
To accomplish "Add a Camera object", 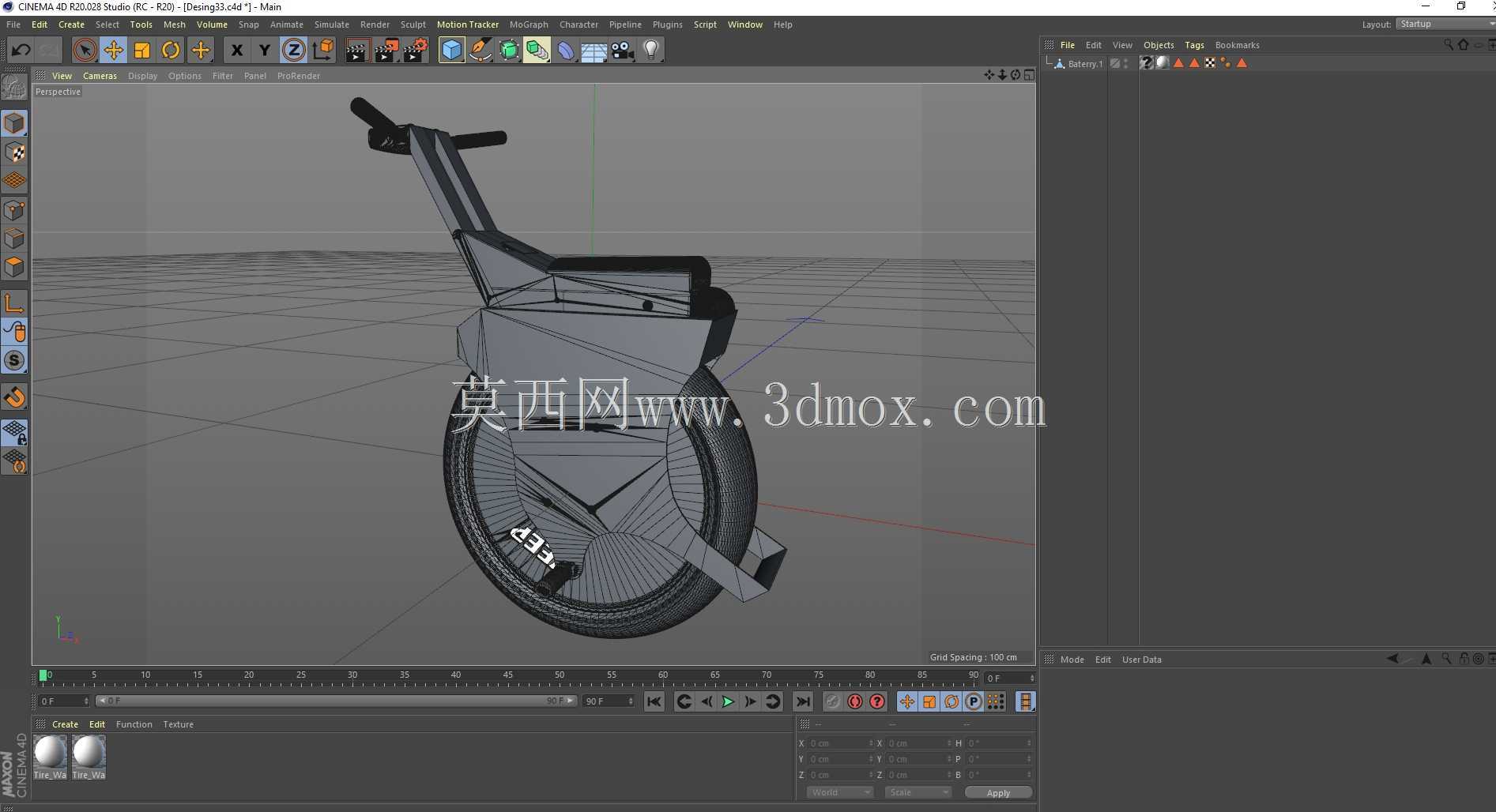I will [x=623, y=51].
